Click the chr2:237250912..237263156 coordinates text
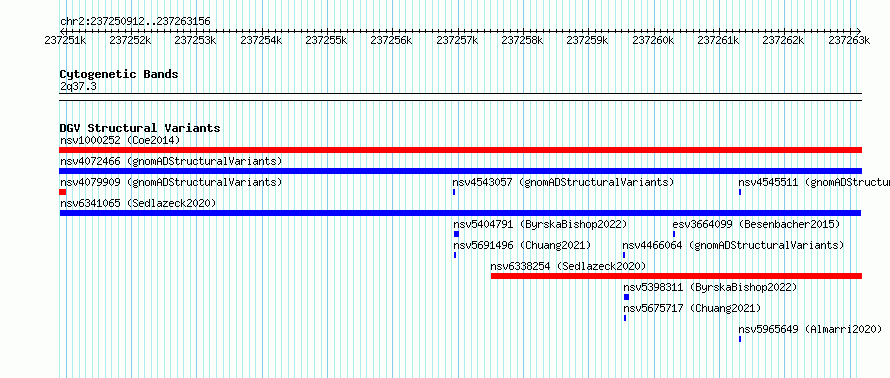 click(x=135, y=22)
